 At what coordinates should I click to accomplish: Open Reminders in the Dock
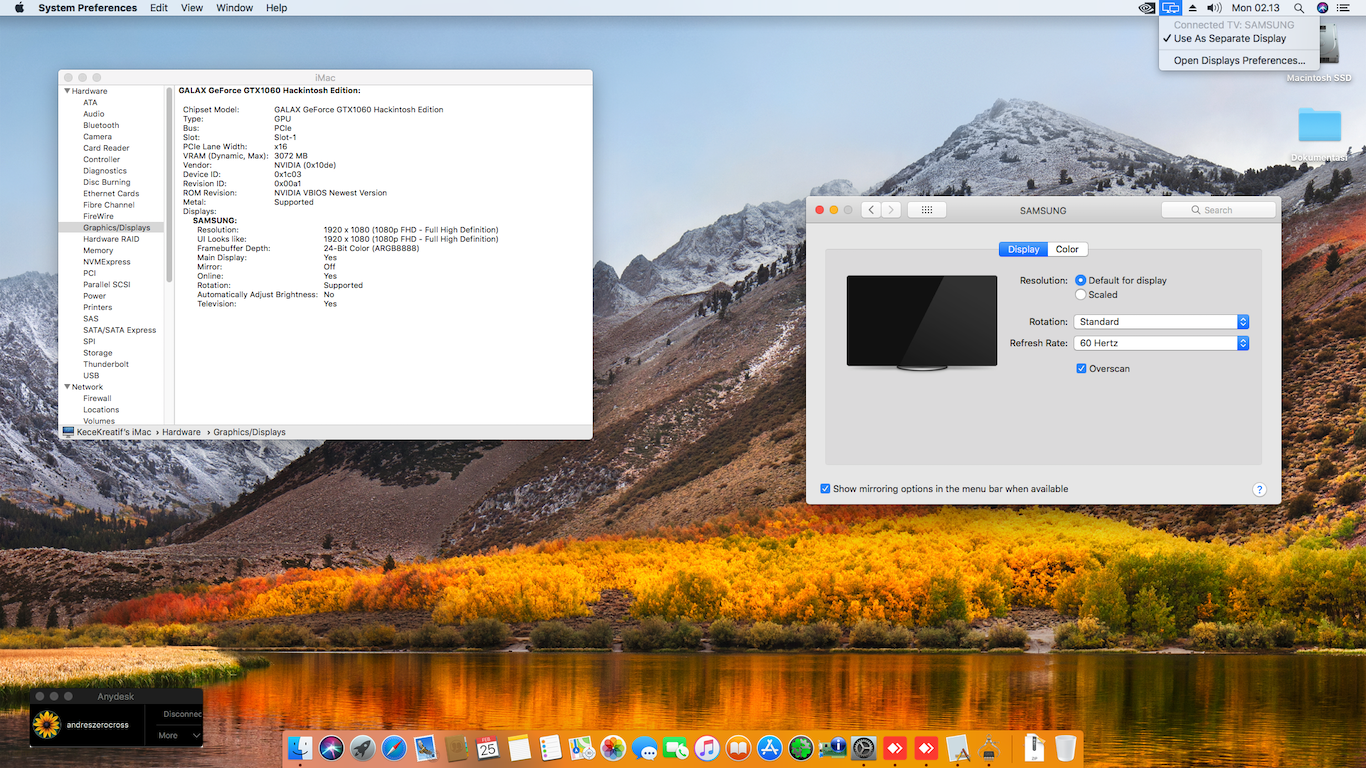550,748
